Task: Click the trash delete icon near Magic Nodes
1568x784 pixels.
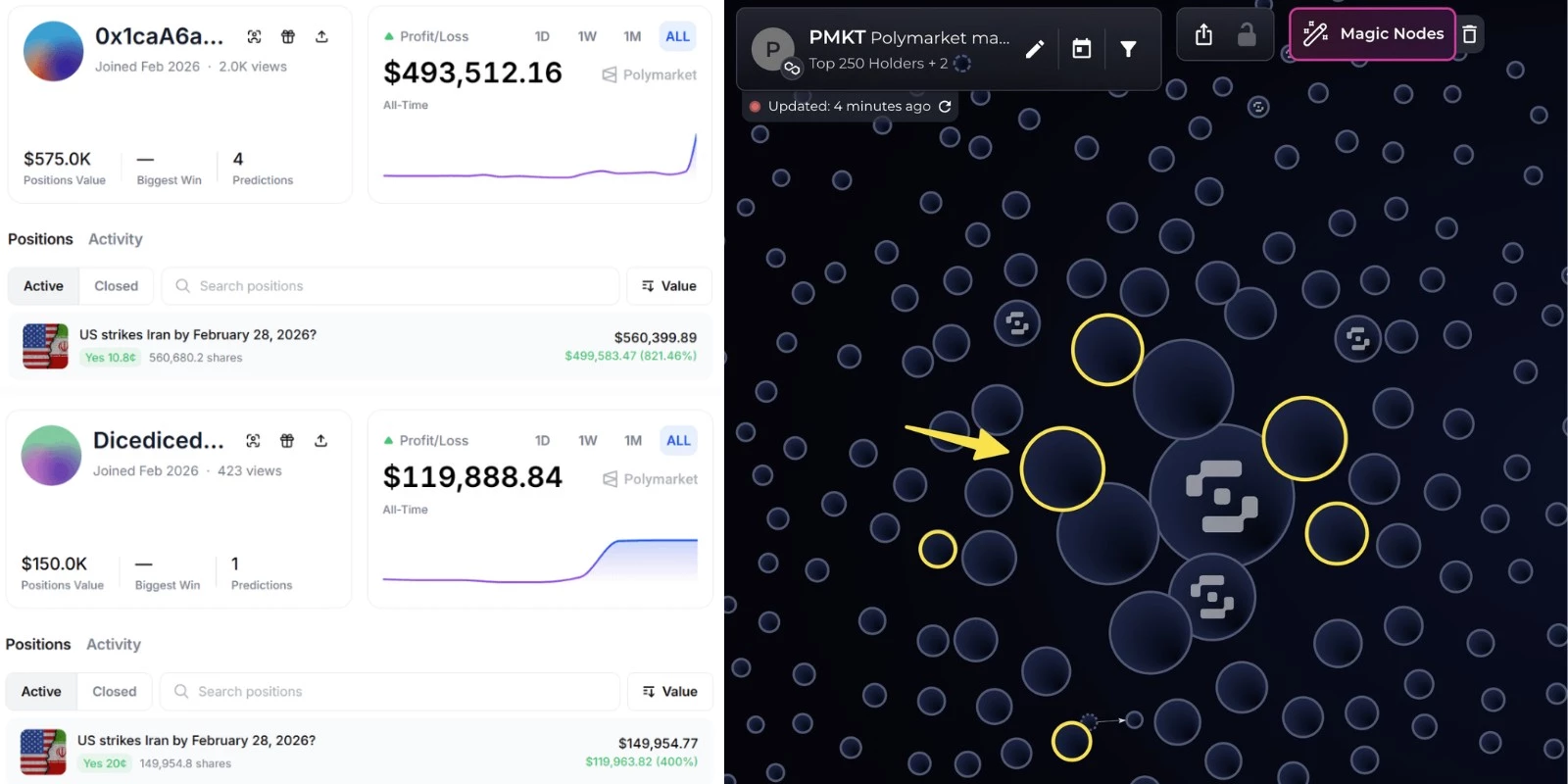Action: coord(1469,34)
